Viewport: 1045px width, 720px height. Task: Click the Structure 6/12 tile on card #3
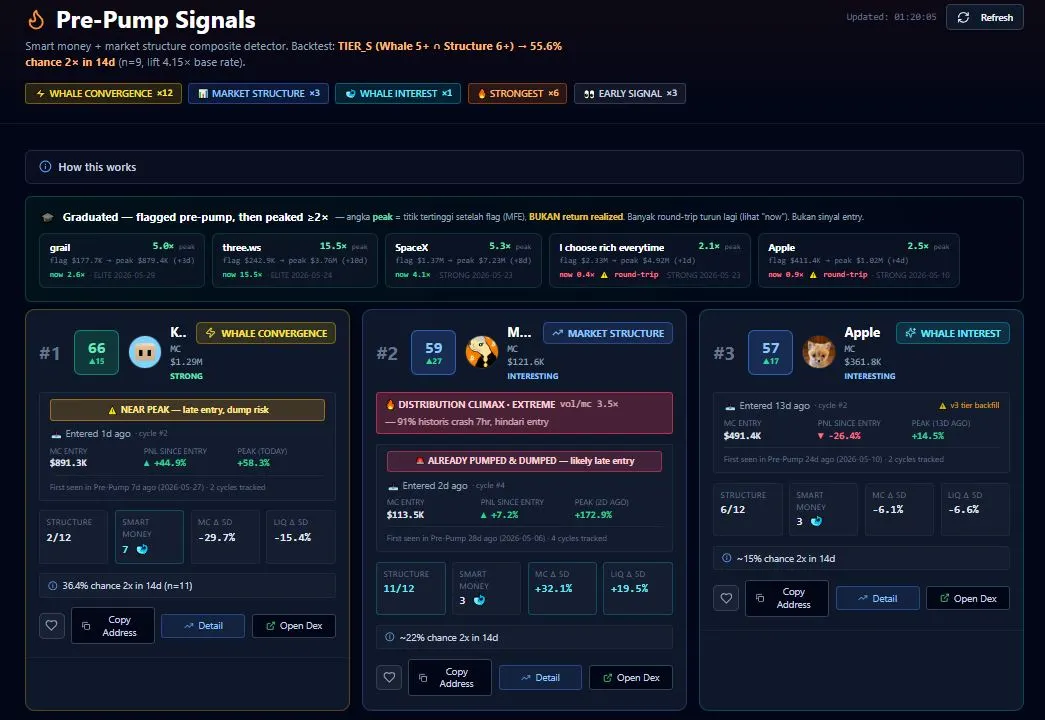pyautogui.click(x=747, y=509)
